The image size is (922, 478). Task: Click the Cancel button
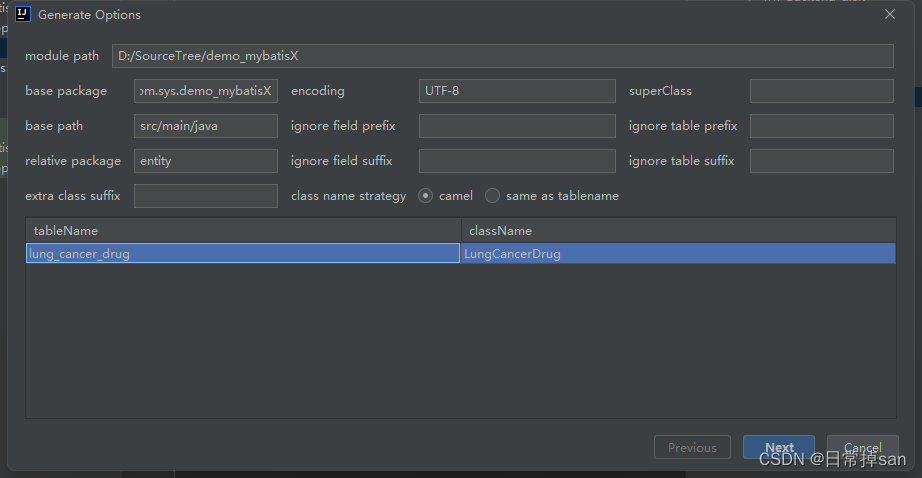point(863,447)
